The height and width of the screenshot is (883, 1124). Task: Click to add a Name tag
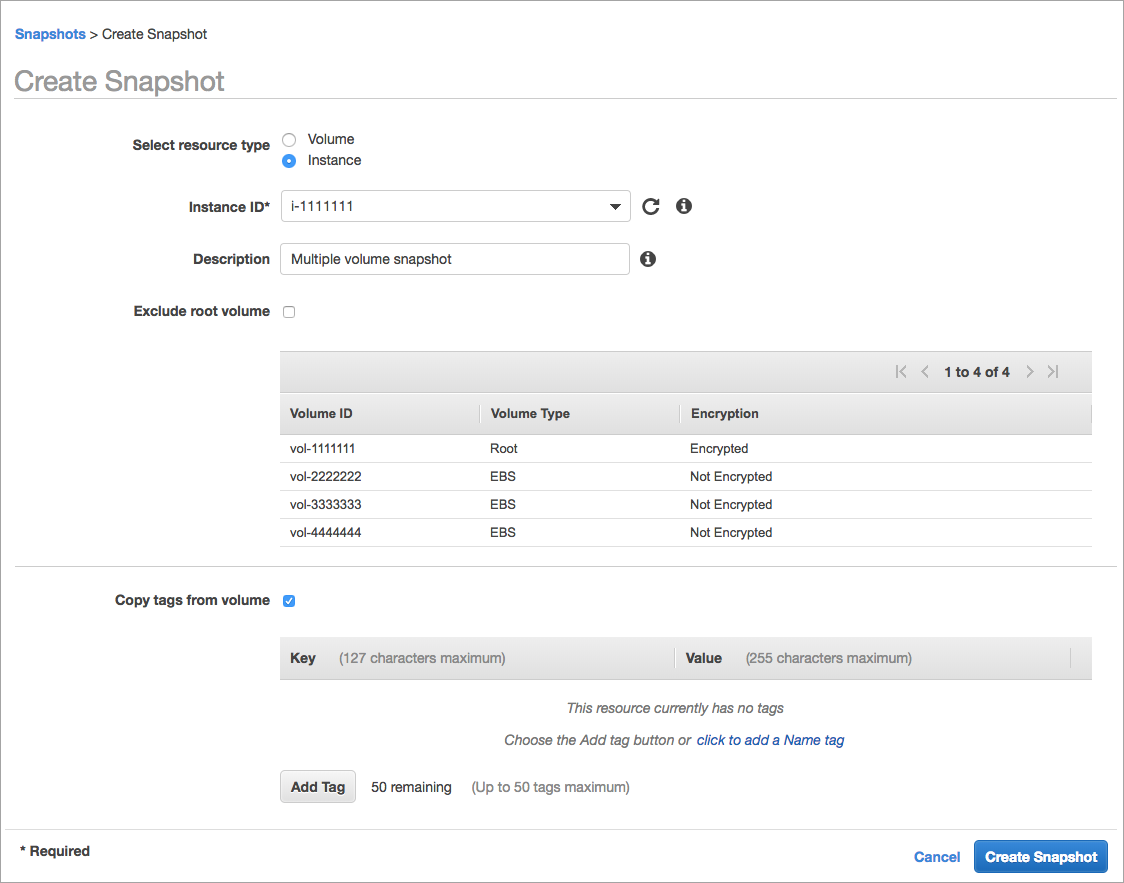pos(770,739)
